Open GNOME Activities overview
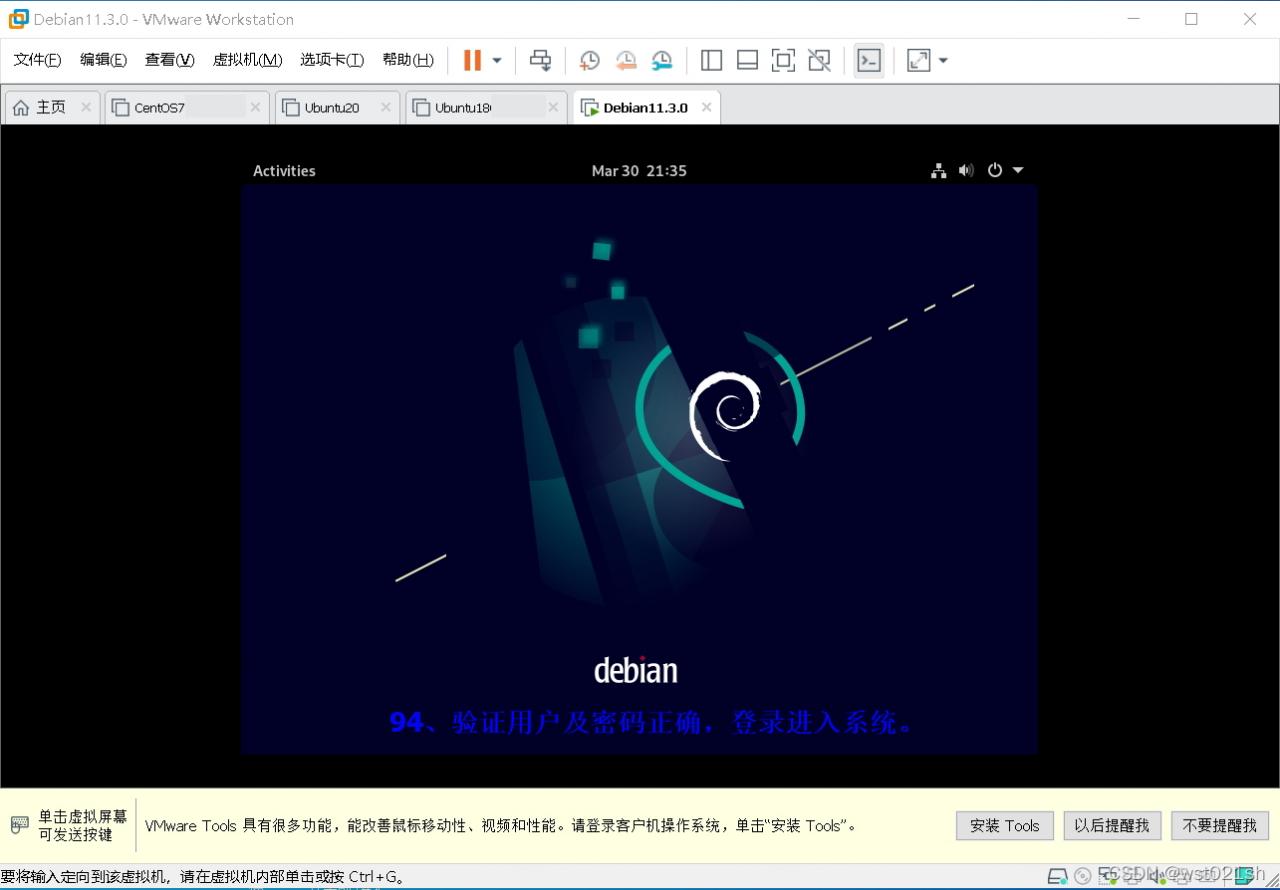Image resolution: width=1280 pixels, height=890 pixels. 284,171
